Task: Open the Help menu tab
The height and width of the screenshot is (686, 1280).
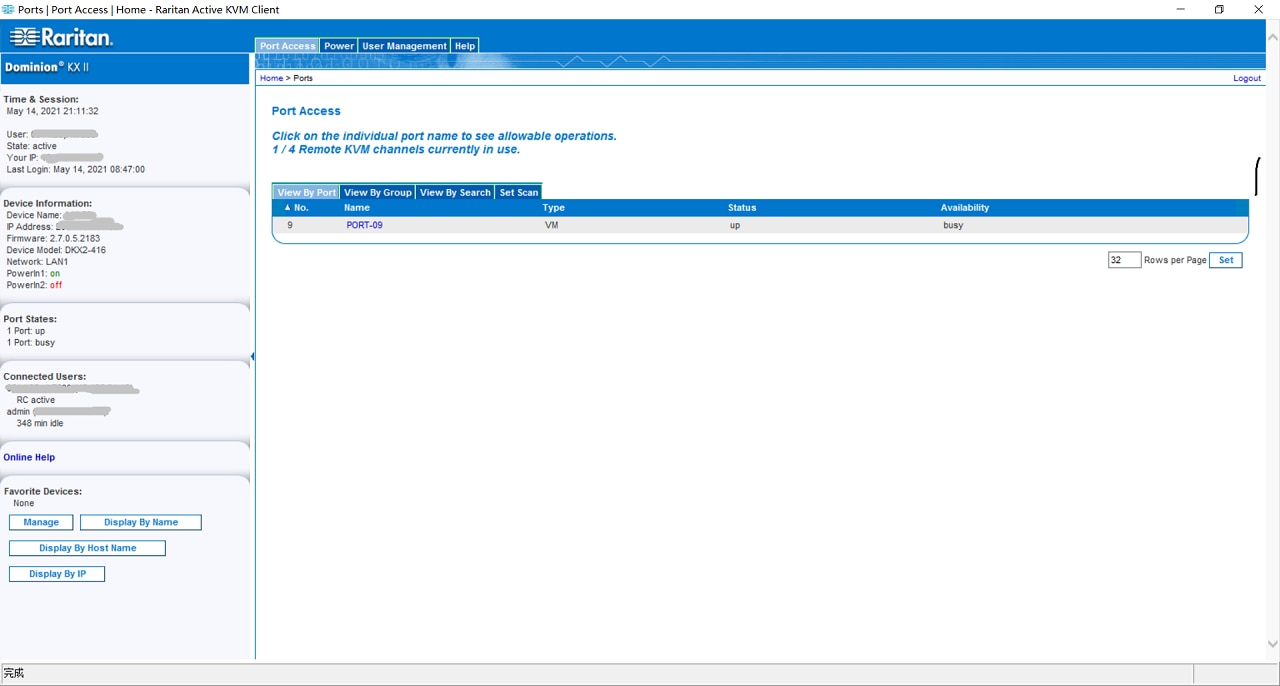Action: coord(465,46)
